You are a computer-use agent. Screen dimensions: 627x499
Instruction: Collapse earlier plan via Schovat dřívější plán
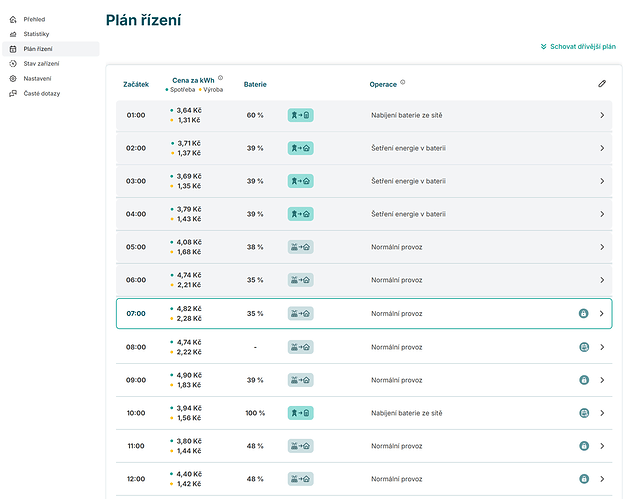[x=574, y=46]
